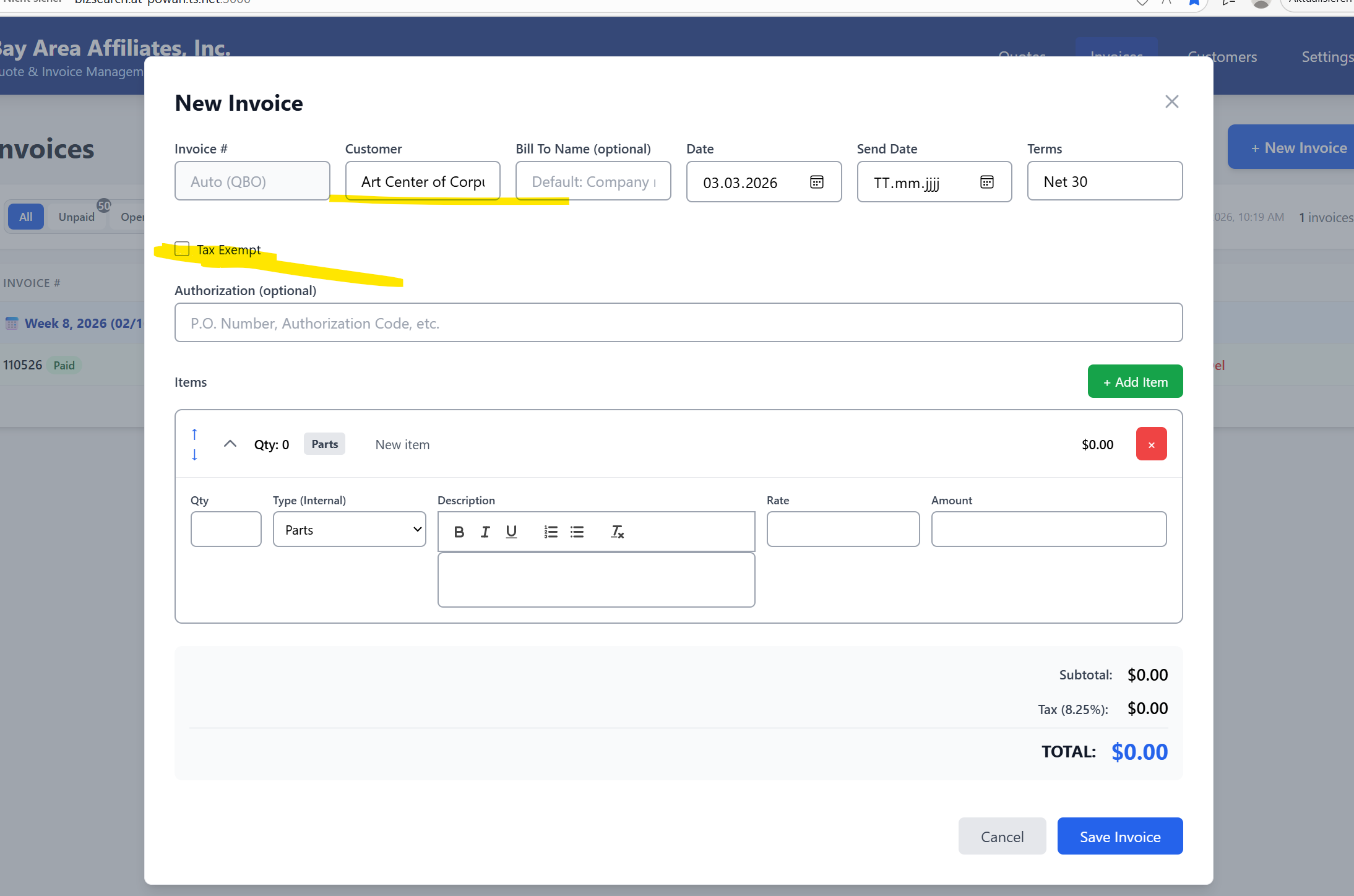Move the item up with arrow
Viewport: 1354px width, 896px height.
[x=194, y=434]
